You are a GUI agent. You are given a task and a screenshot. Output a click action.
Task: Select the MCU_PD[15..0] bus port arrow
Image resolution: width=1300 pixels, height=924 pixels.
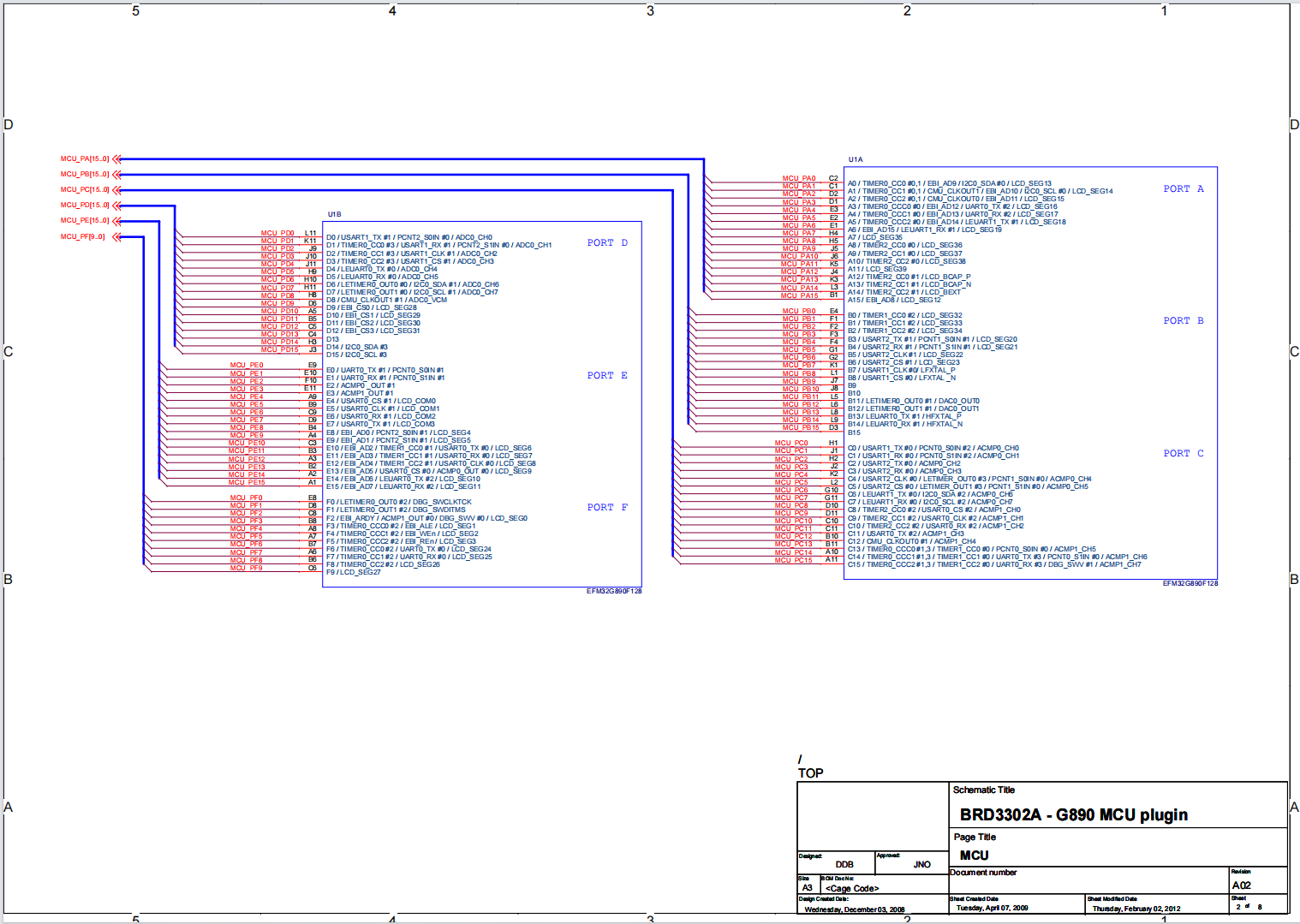pyautogui.click(x=116, y=206)
